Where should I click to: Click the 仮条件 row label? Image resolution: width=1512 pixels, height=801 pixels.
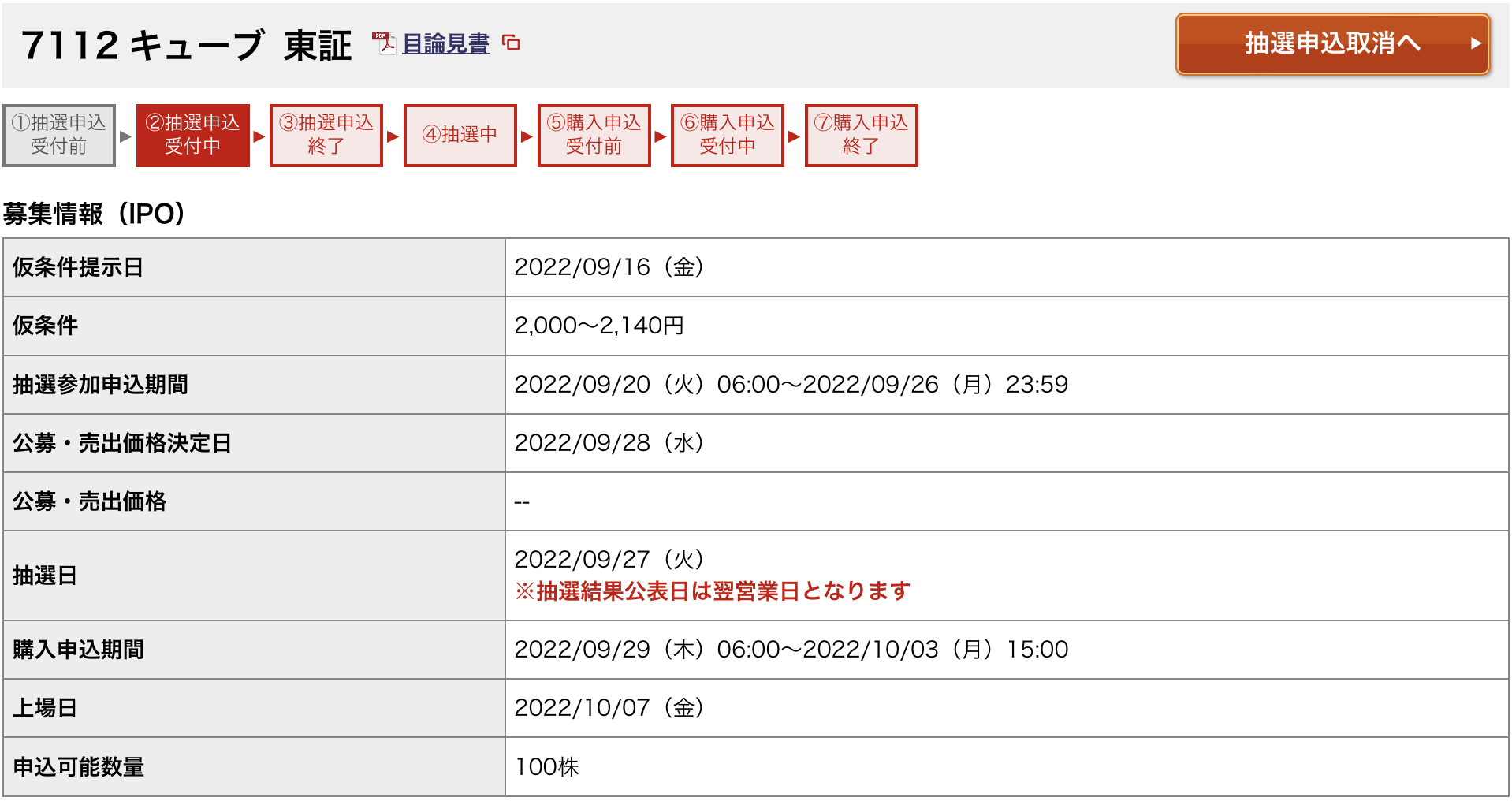point(254,326)
